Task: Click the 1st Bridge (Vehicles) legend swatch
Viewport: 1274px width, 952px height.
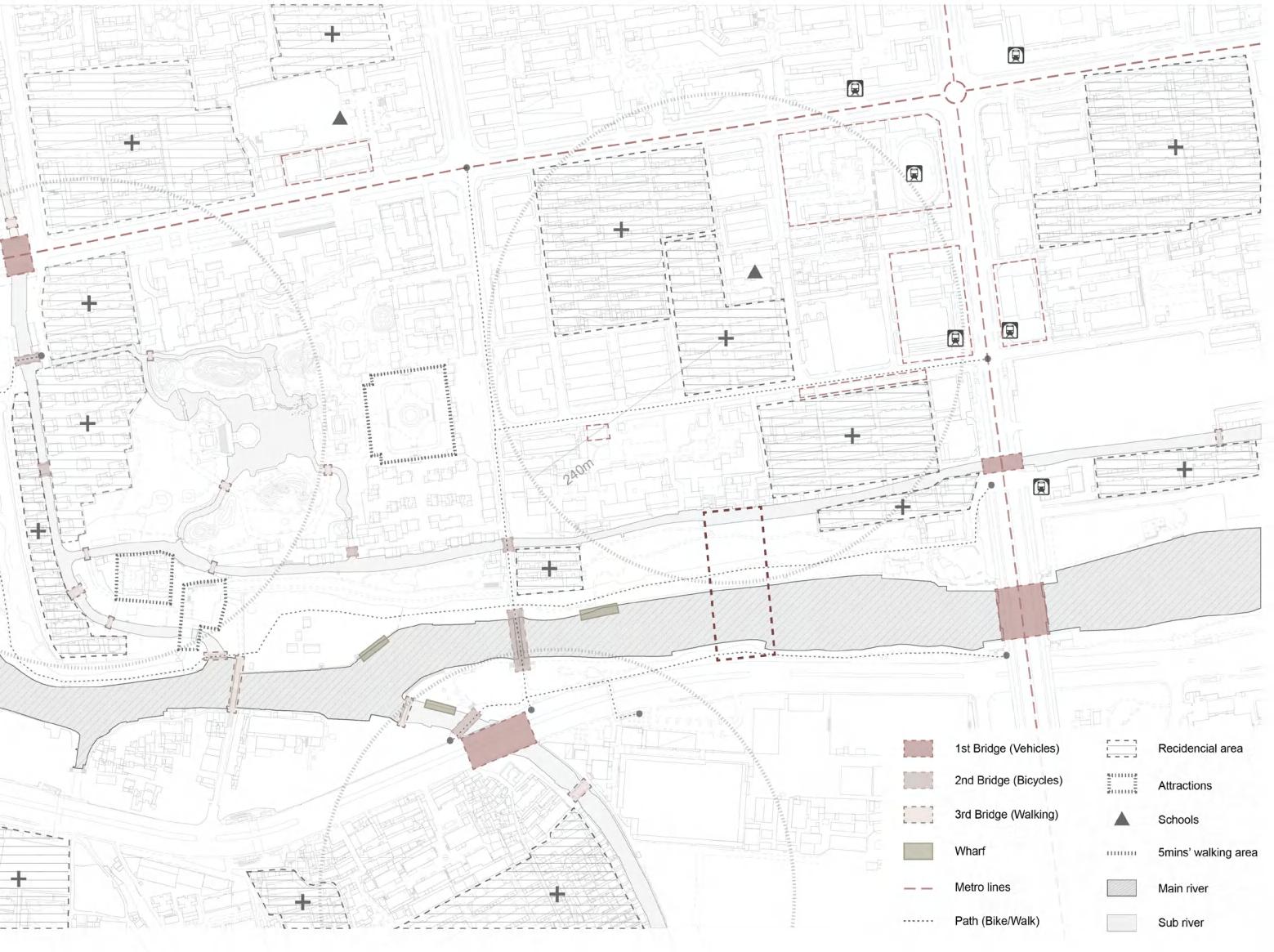Action: coord(918,749)
